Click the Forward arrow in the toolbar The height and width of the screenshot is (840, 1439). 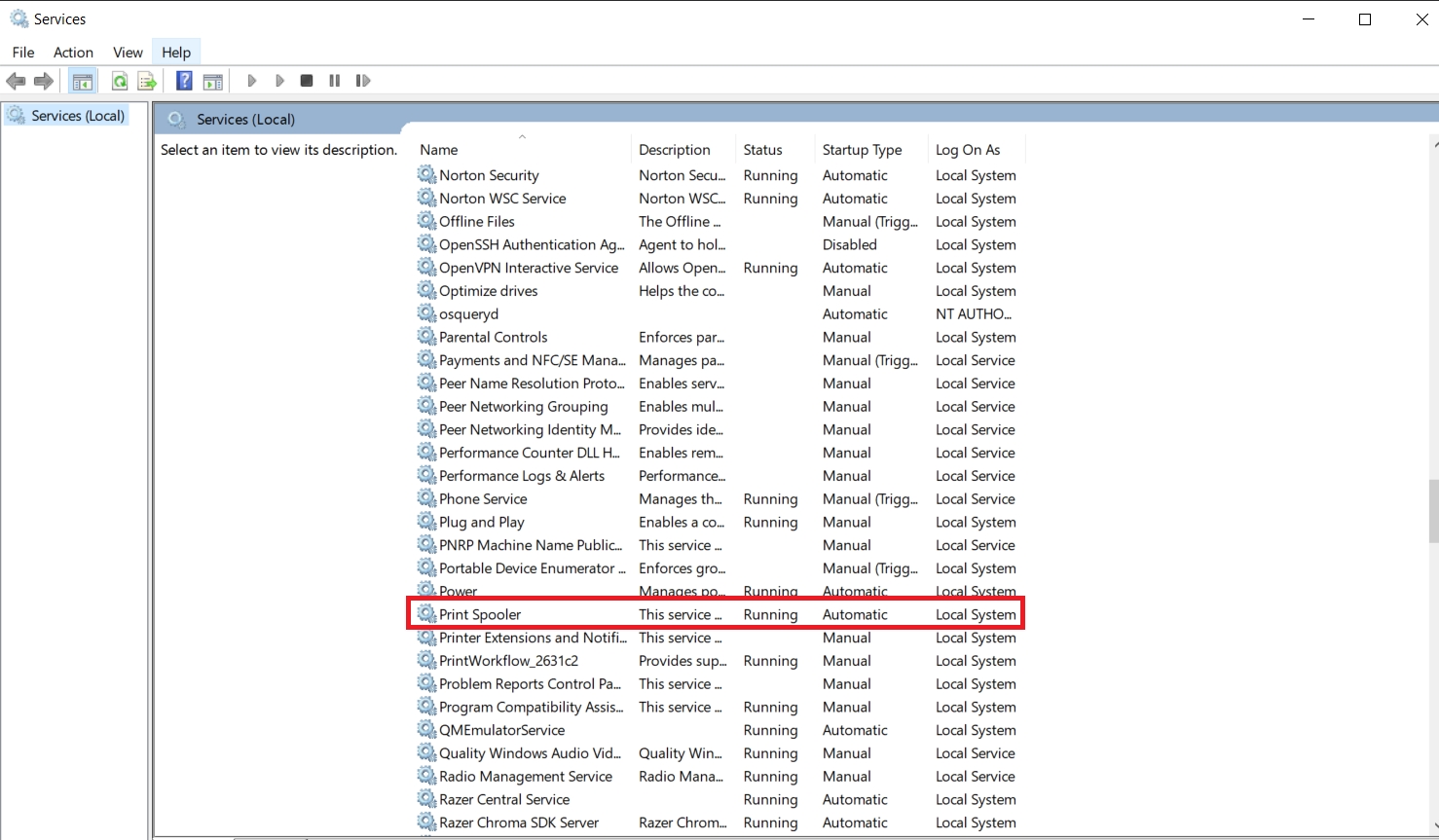[43, 81]
